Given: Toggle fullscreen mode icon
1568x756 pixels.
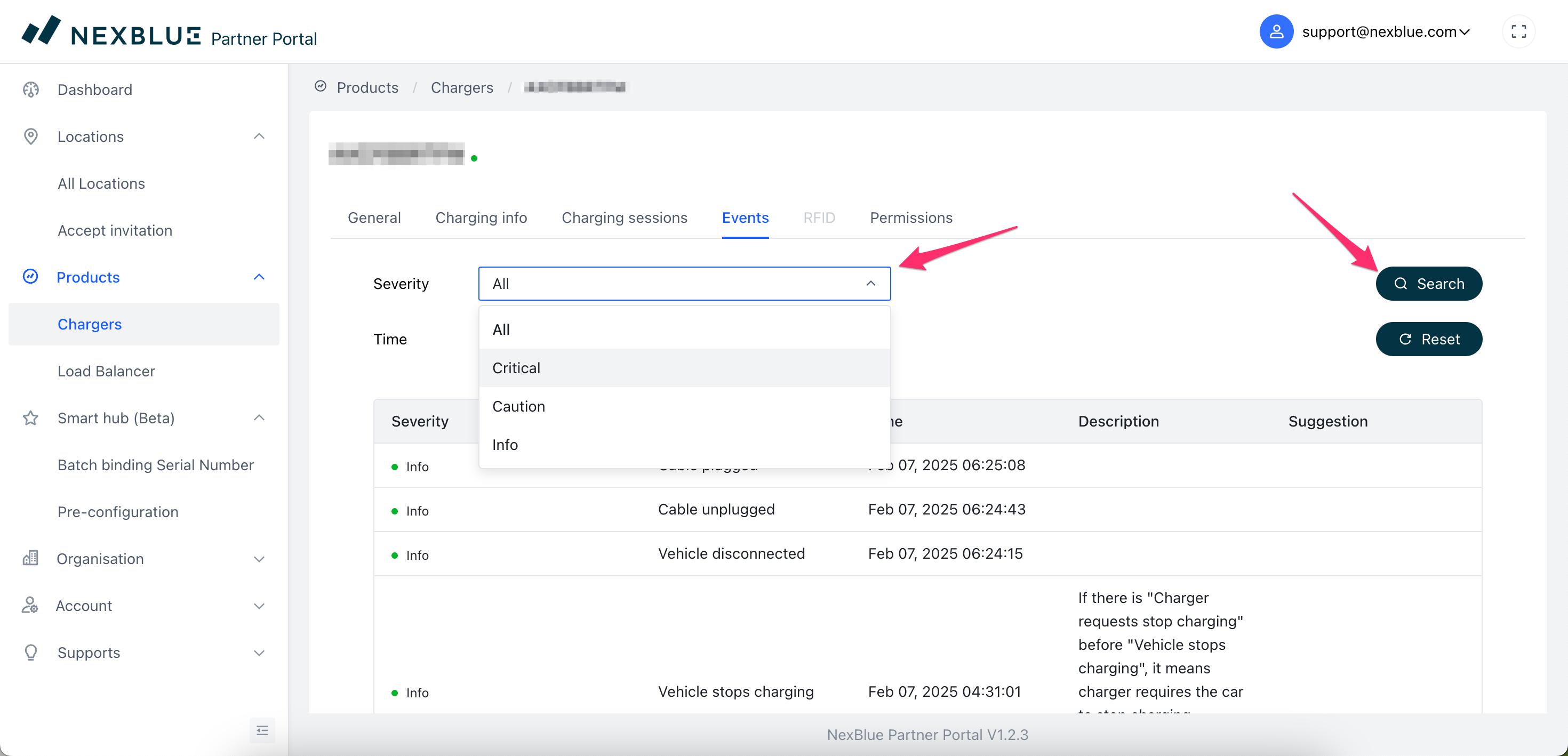Looking at the screenshot, I should point(1518,31).
